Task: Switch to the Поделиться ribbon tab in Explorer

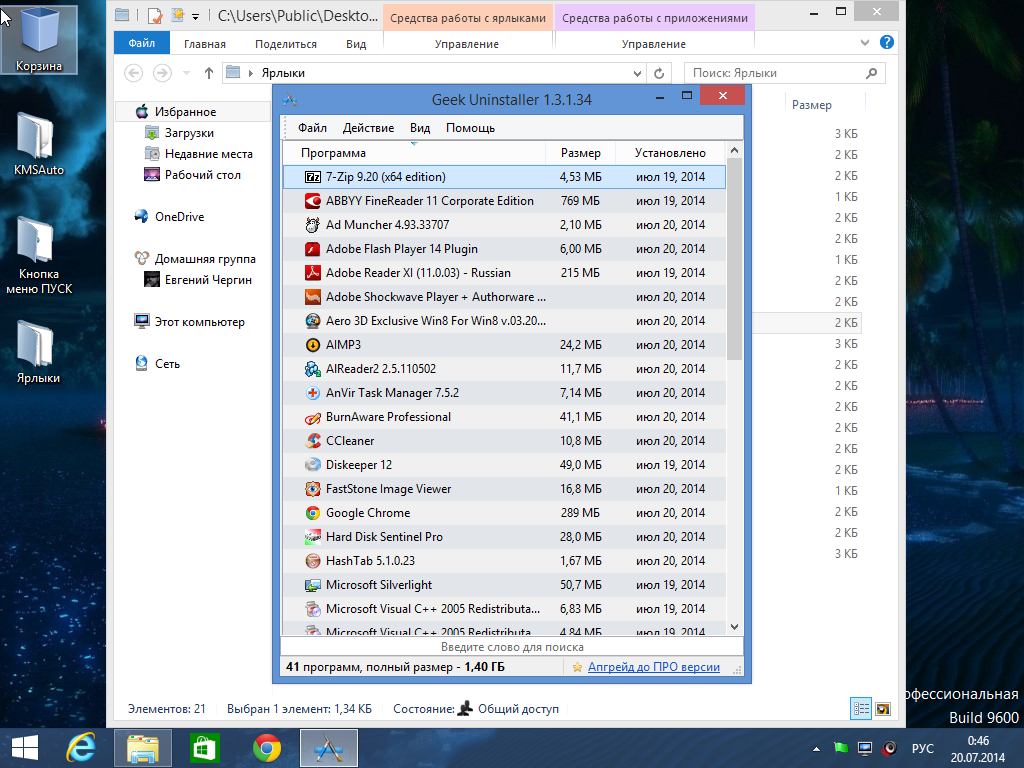Action: tap(285, 44)
